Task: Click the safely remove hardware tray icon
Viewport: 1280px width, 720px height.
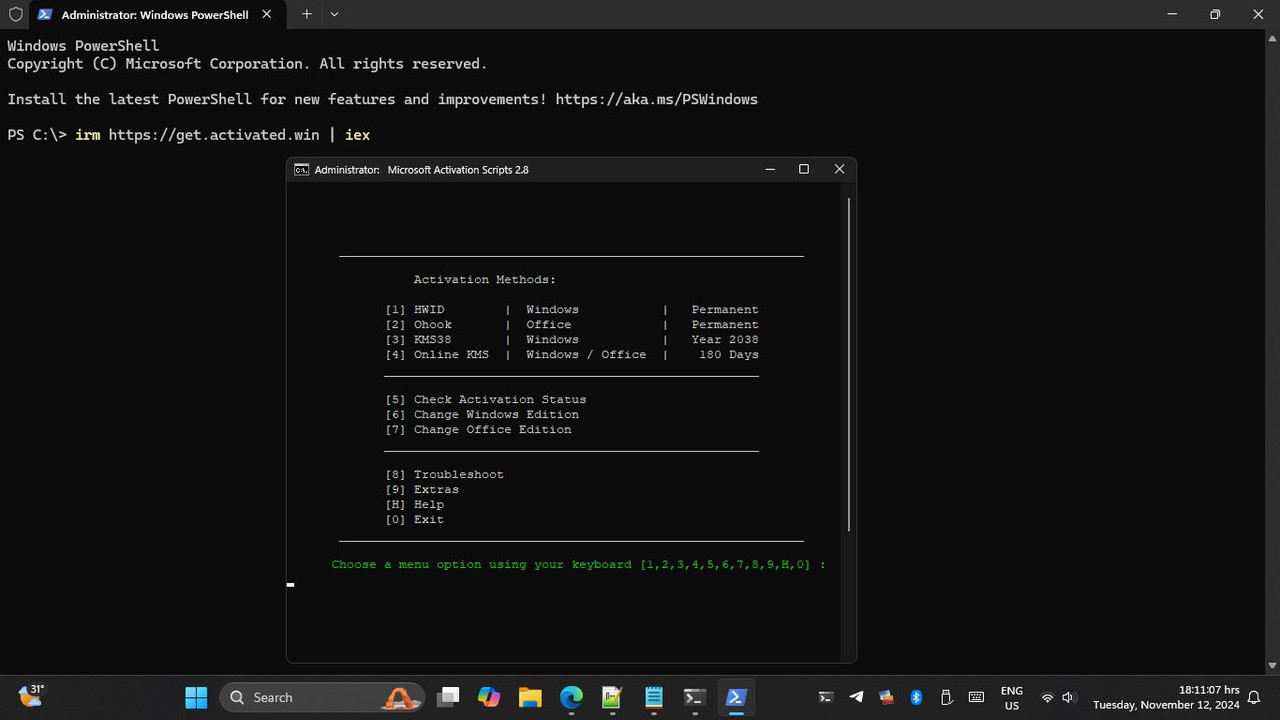Action: [x=946, y=697]
